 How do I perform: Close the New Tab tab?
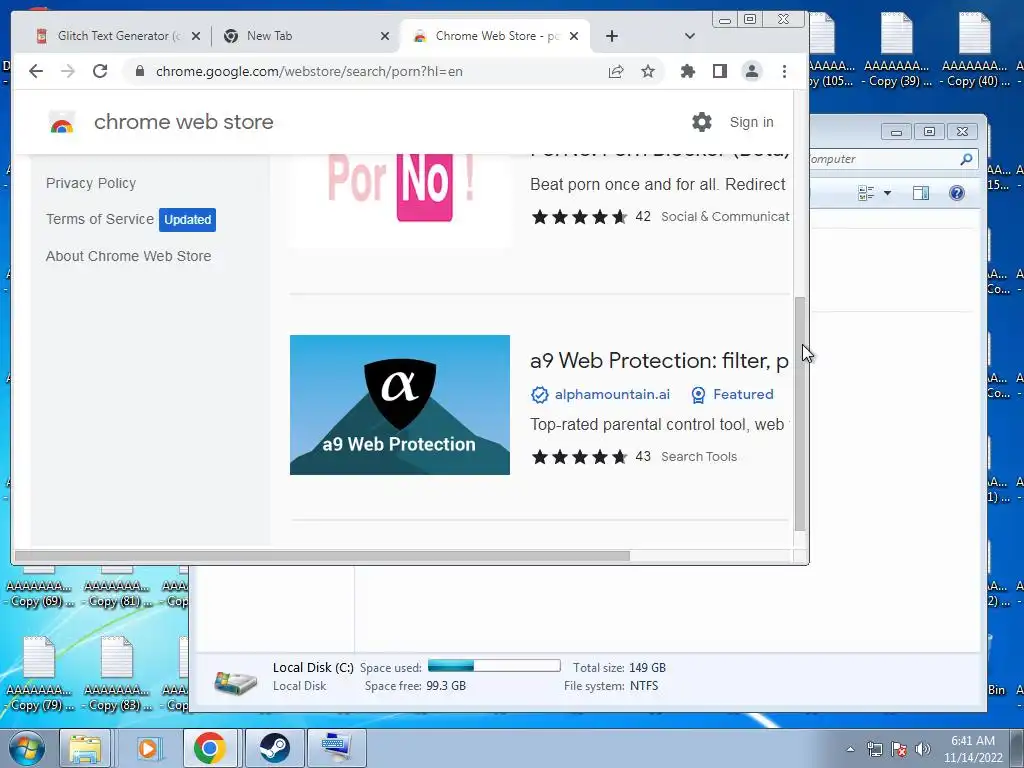pos(385,37)
